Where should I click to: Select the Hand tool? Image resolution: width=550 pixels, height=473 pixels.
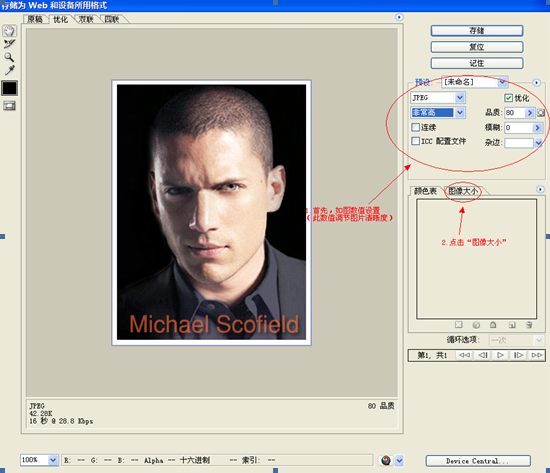(9, 31)
